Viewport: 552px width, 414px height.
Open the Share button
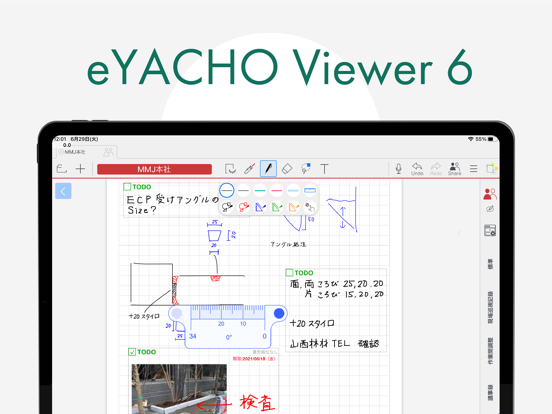454,169
